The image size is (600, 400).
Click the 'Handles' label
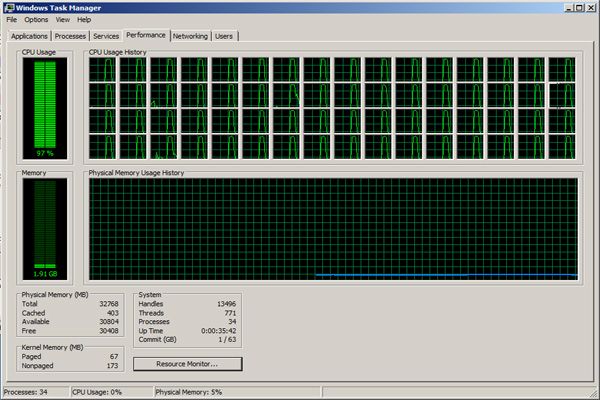pyautogui.click(x=151, y=304)
